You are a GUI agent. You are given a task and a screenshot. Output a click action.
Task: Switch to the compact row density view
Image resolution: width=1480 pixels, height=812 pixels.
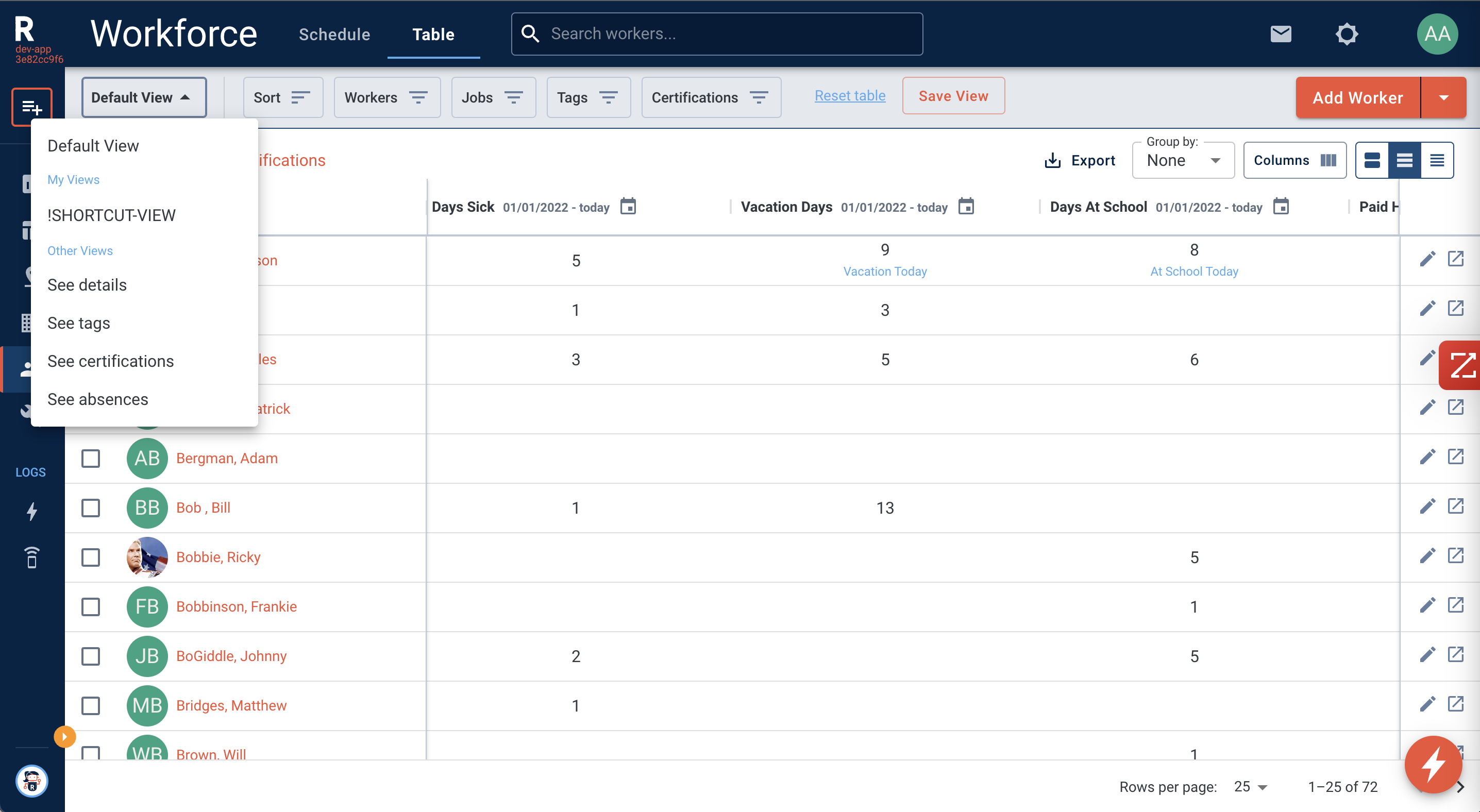1436,160
